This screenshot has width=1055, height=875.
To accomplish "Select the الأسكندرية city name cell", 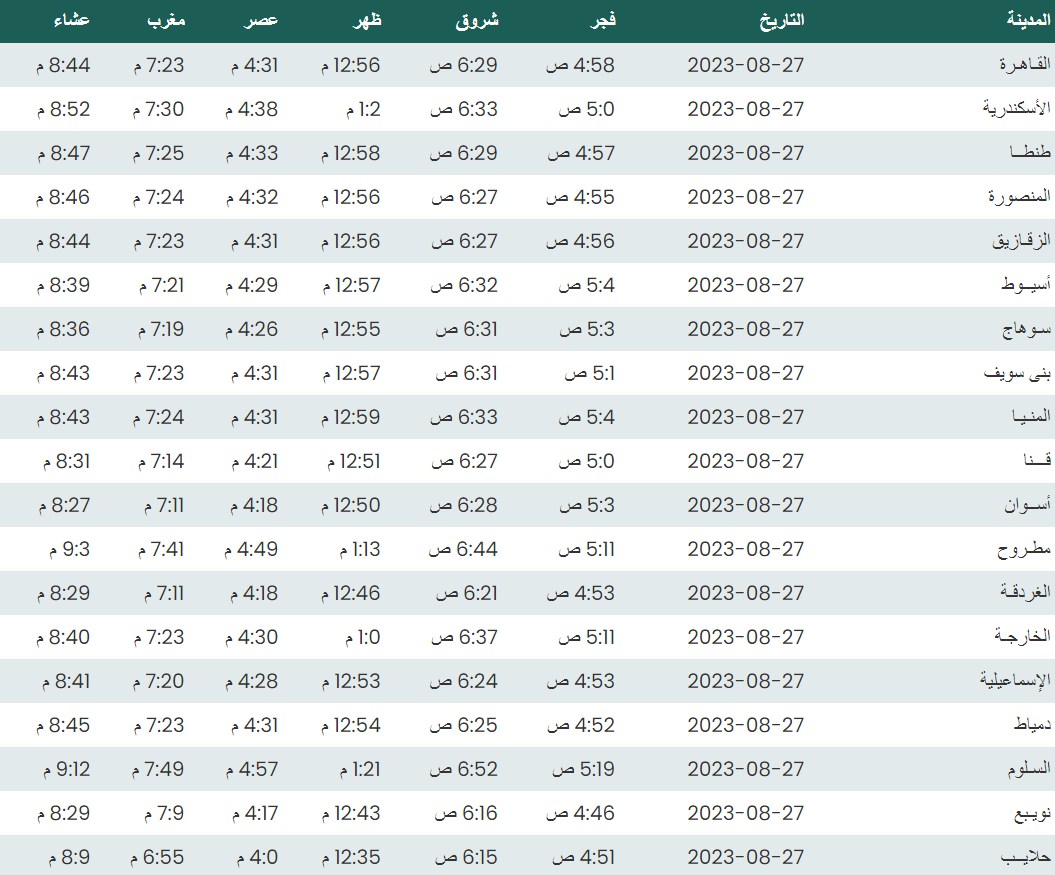I will tap(1013, 109).
